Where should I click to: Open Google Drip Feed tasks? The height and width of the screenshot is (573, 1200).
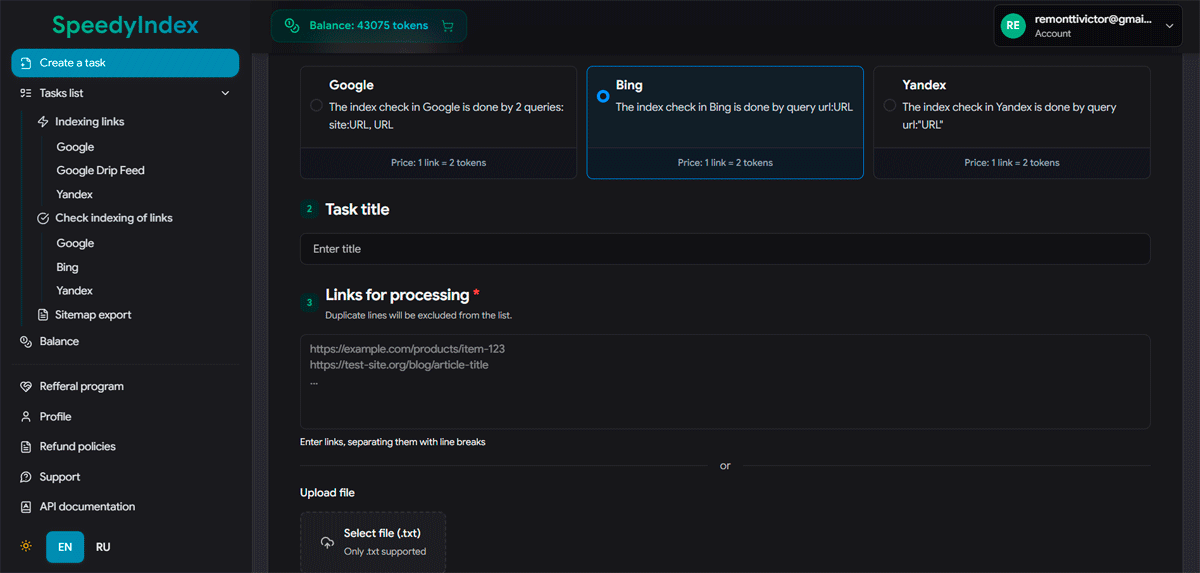(100, 171)
